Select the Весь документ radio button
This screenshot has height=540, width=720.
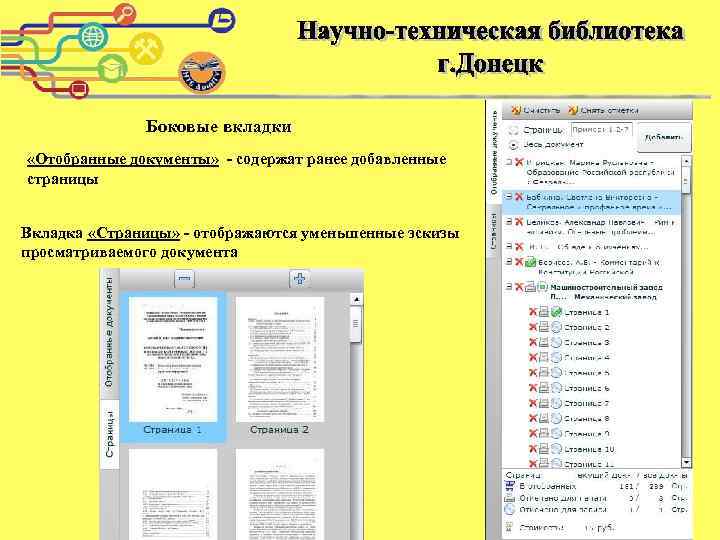pos(513,145)
